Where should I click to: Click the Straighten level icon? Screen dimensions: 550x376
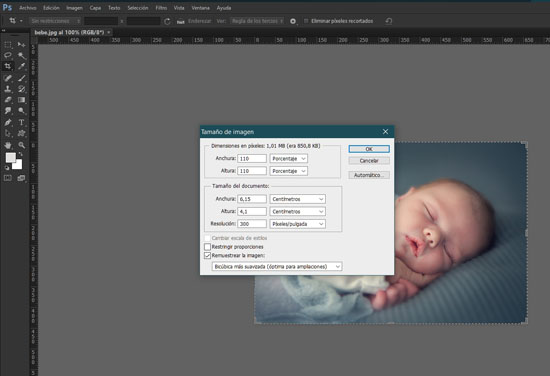pos(181,21)
